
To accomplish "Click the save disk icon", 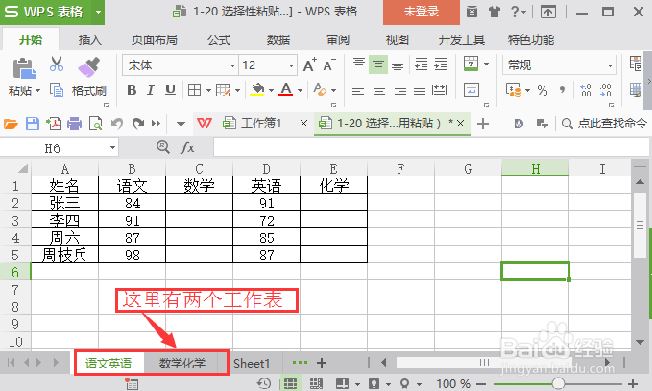I will coord(32,124).
